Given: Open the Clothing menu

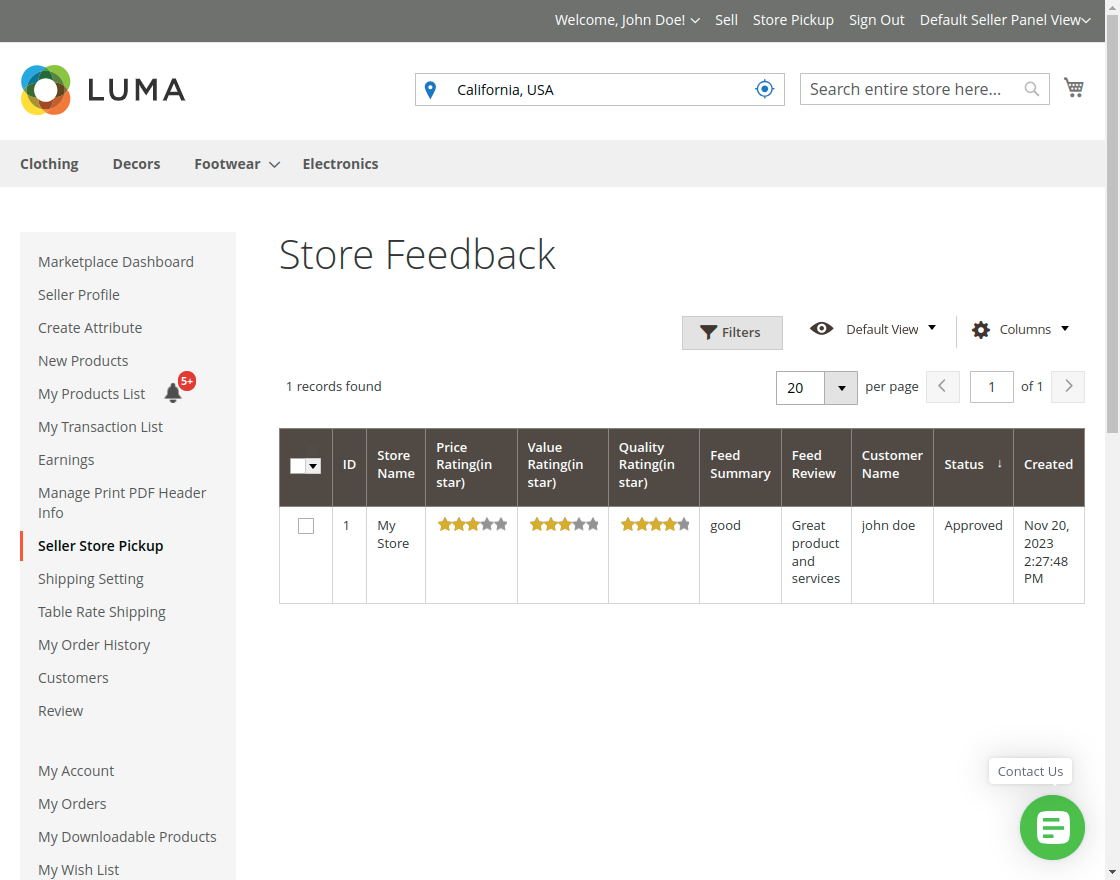Looking at the screenshot, I should click(49, 163).
